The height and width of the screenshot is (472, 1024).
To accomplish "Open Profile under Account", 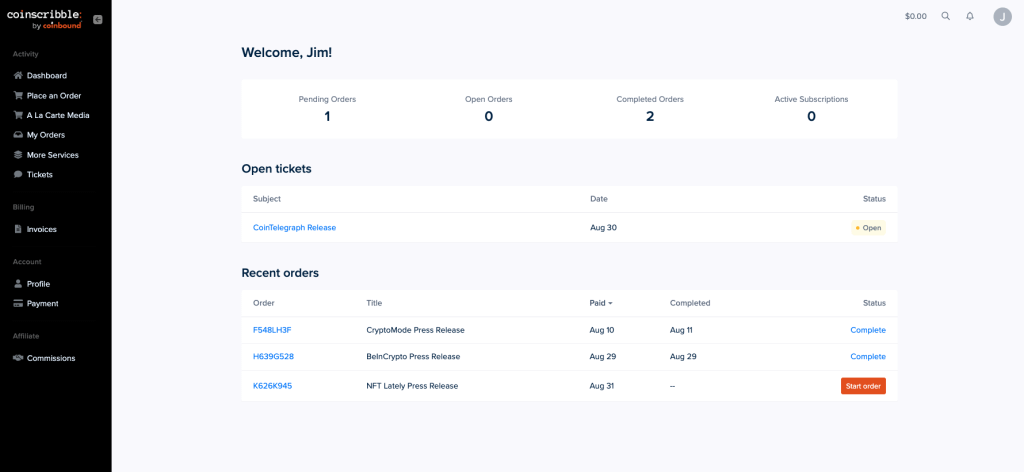I will [x=38, y=284].
